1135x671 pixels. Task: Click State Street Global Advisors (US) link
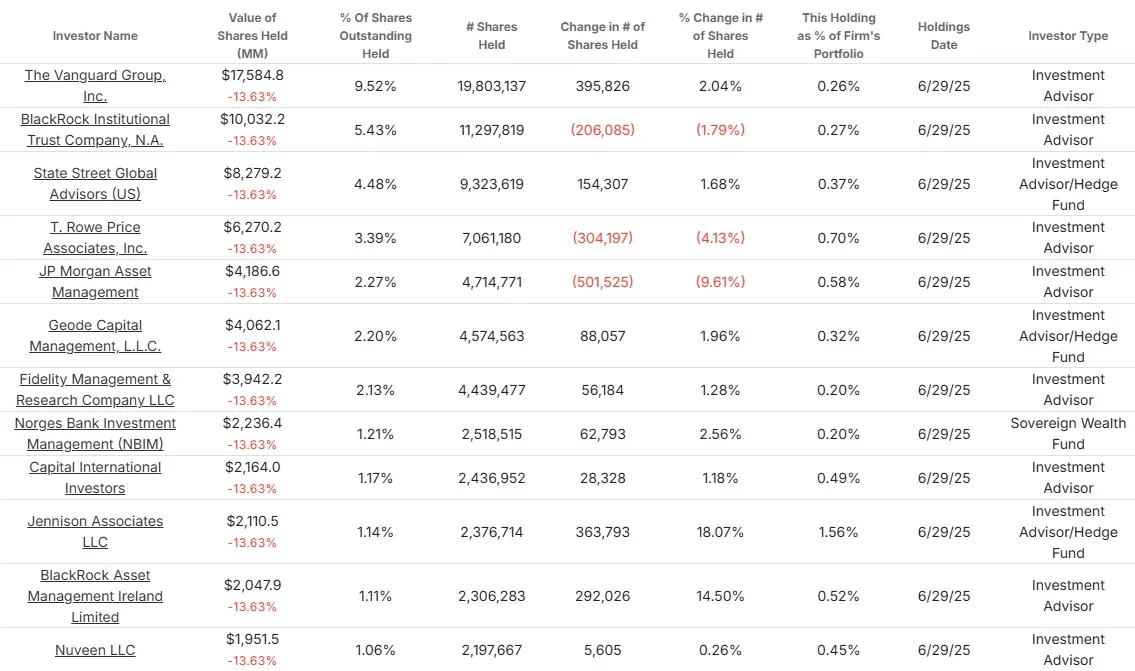pos(95,183)
